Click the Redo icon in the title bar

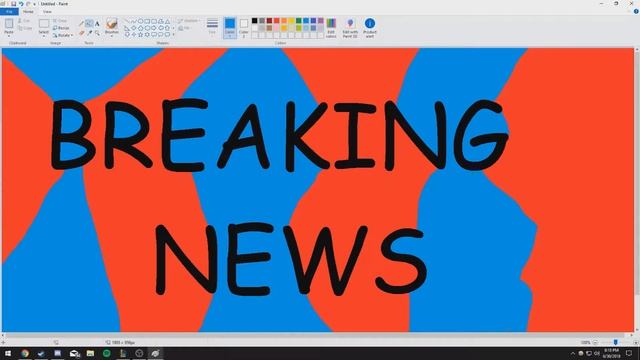[x=28, y=4]
